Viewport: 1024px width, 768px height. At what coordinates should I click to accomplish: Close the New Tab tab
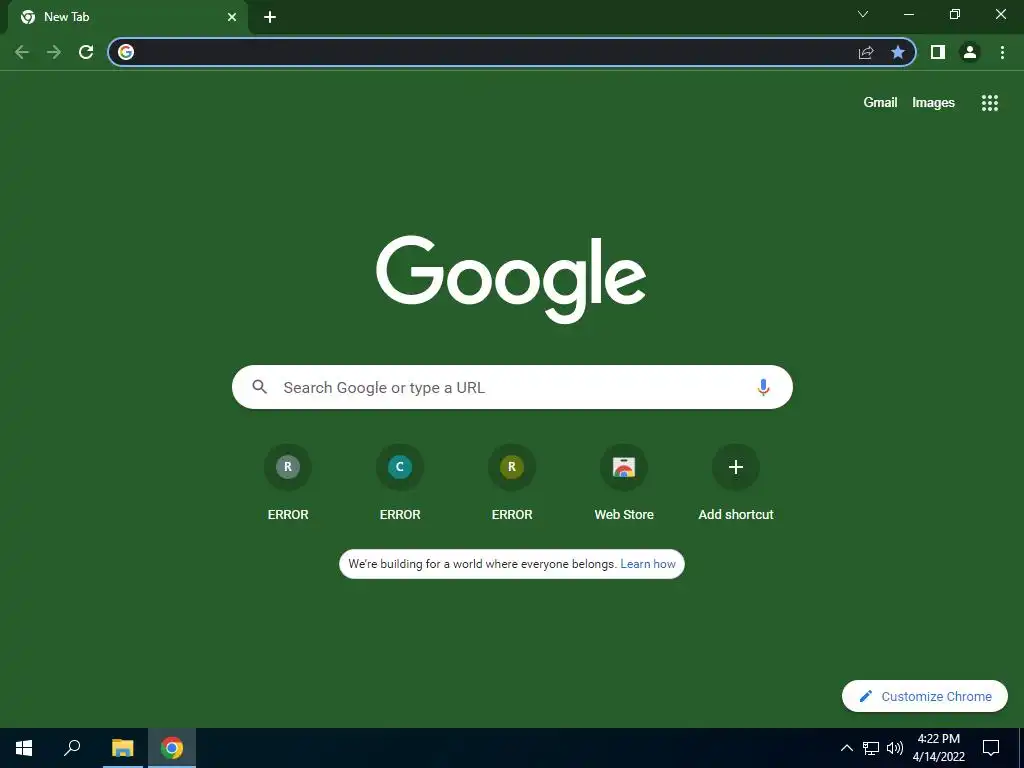click(x=232, y=17)
